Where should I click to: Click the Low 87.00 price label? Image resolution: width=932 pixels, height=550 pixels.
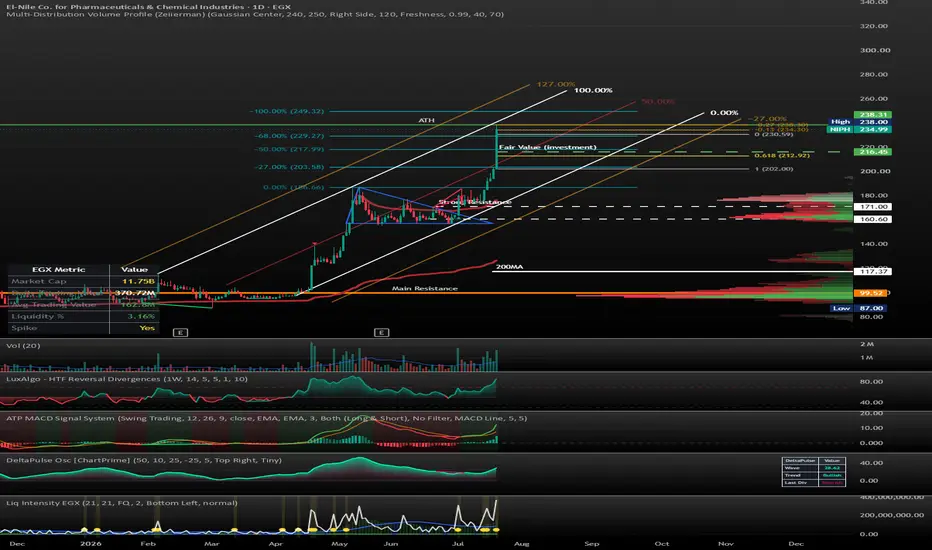click(859, 308)
